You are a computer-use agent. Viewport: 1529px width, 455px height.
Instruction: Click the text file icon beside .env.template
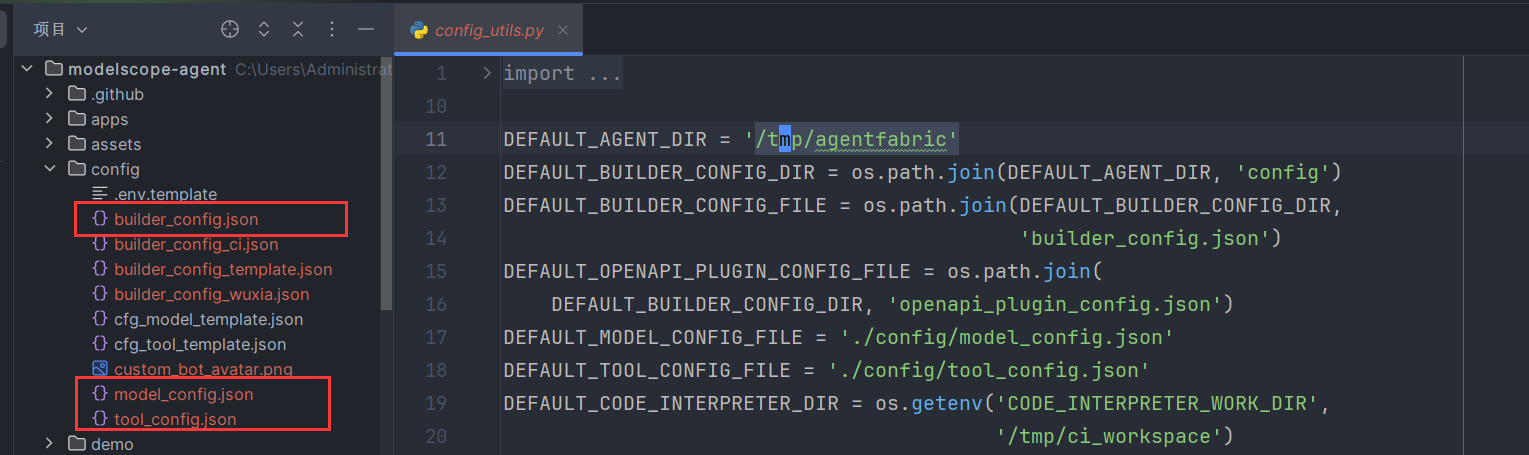(x=99, y=194)
